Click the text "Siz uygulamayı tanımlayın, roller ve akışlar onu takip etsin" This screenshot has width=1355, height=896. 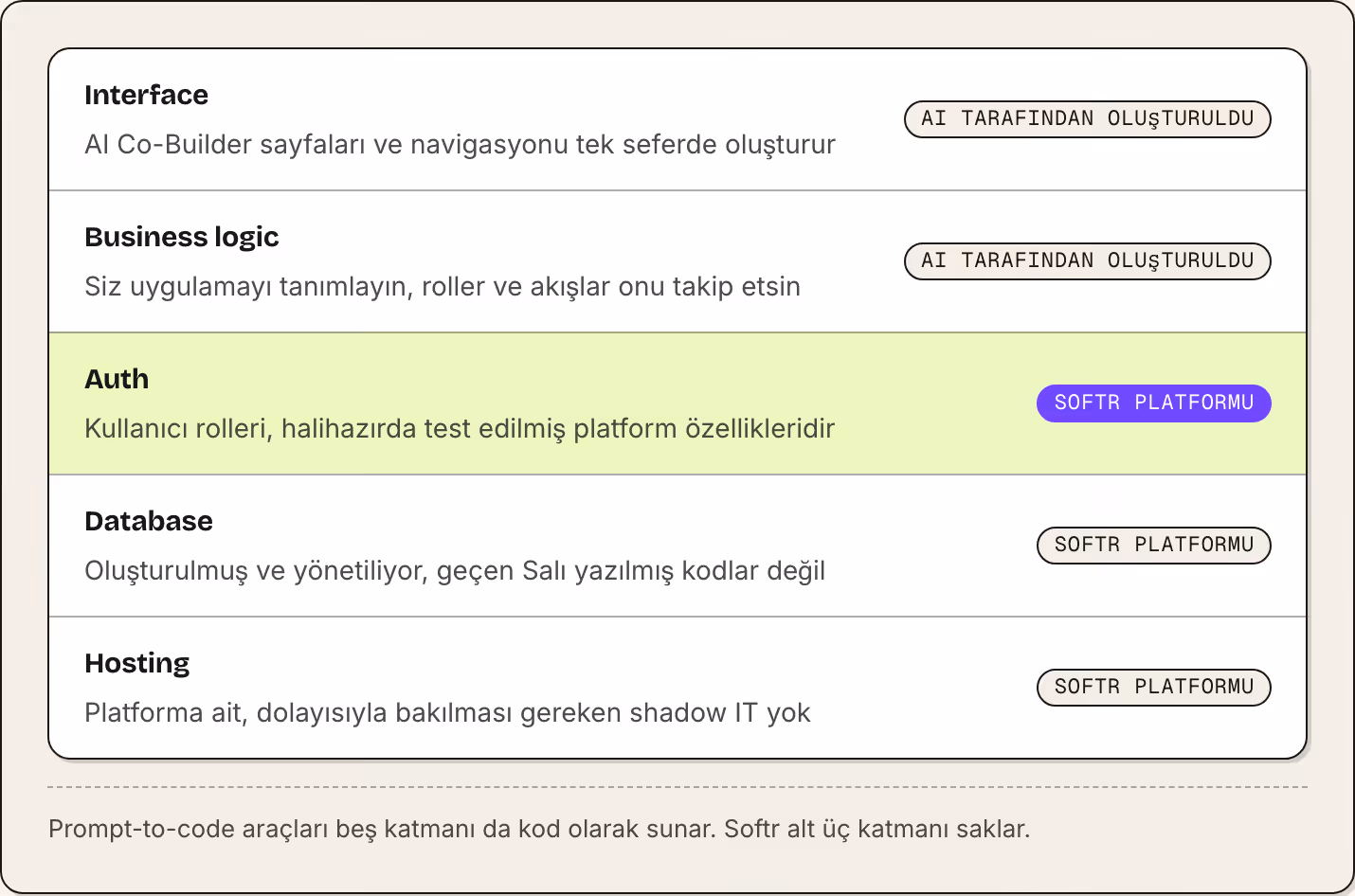443,286
